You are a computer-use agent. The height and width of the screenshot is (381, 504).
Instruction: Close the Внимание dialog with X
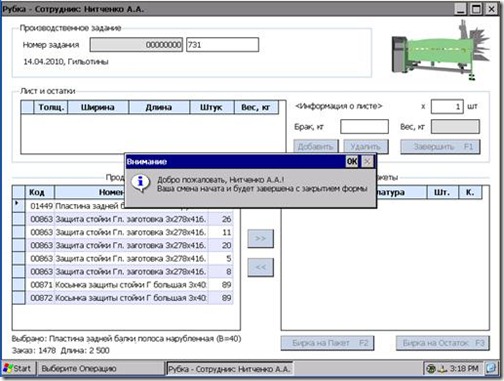point(367,162)
